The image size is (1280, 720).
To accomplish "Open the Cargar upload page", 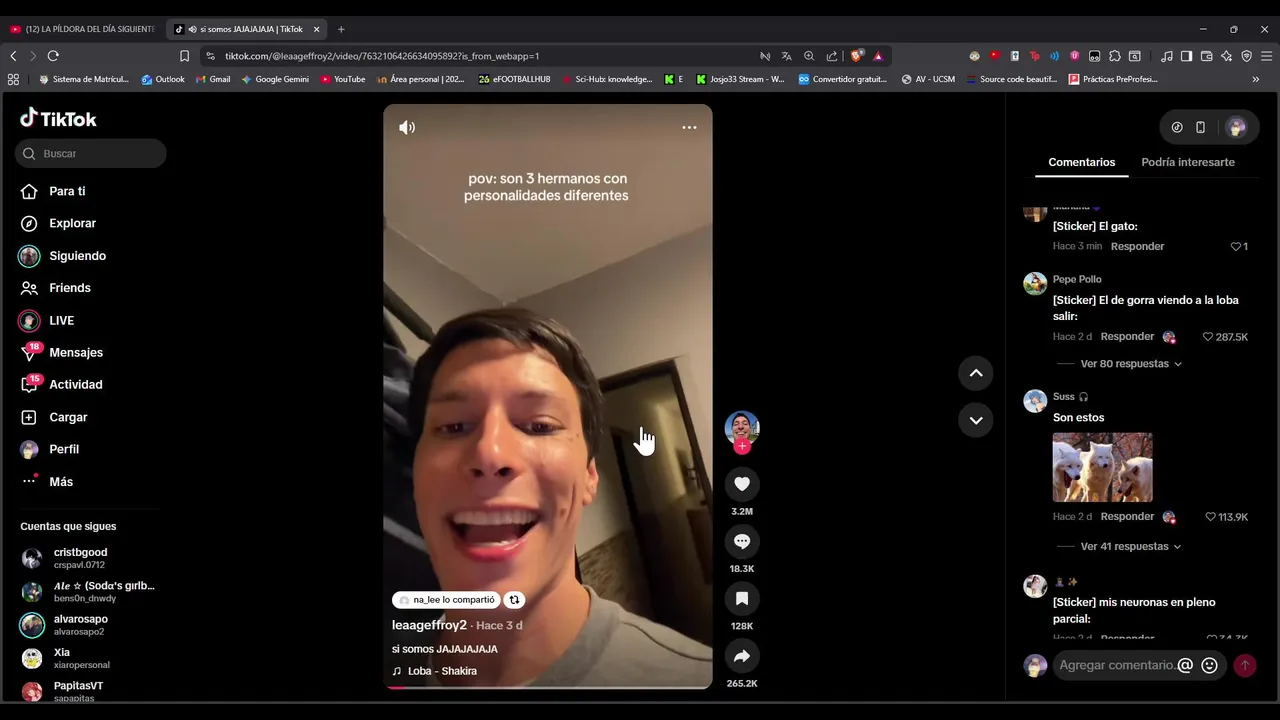I will click(x=54, y=417).
